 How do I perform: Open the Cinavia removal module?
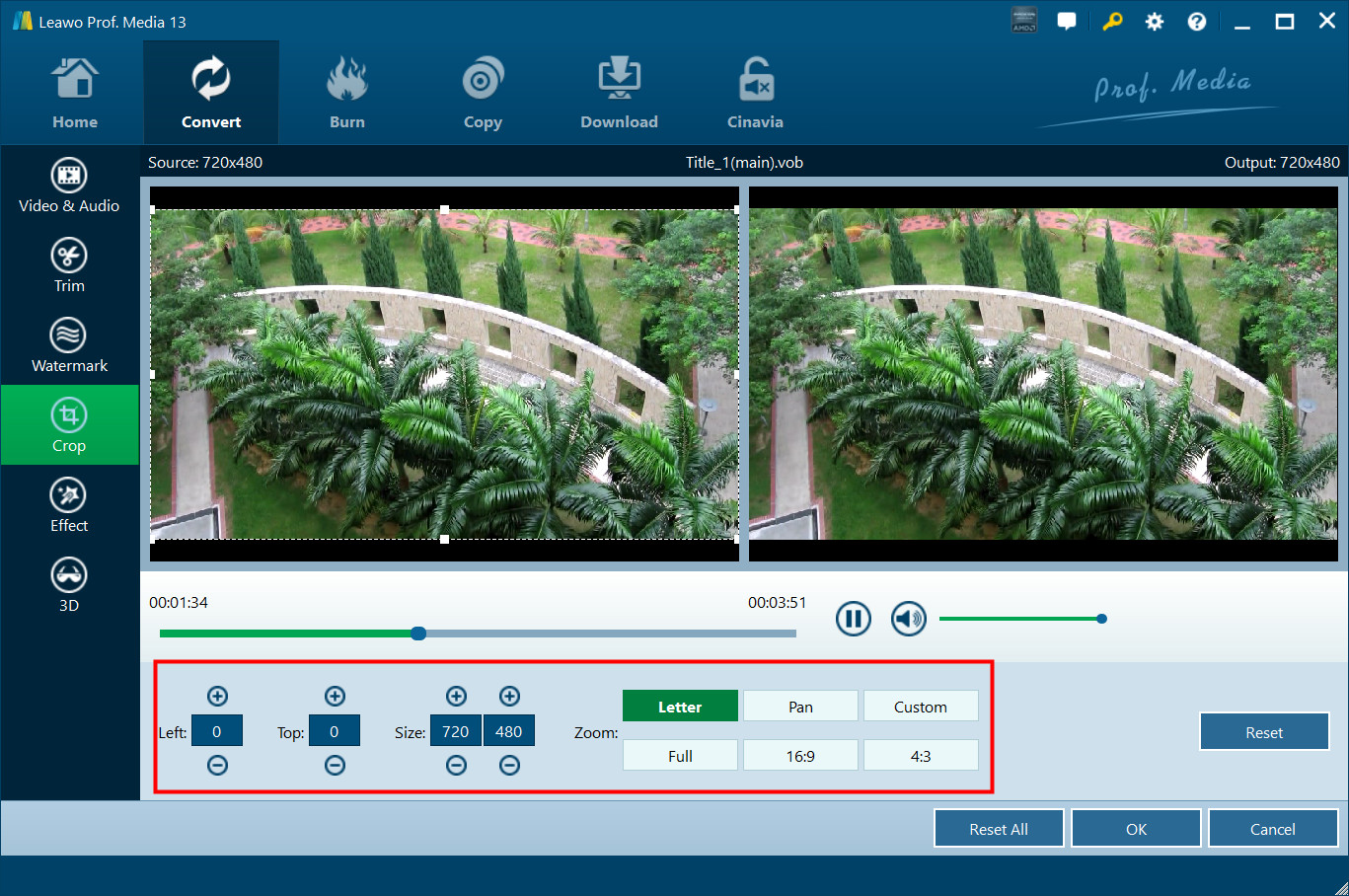(755, 94)
